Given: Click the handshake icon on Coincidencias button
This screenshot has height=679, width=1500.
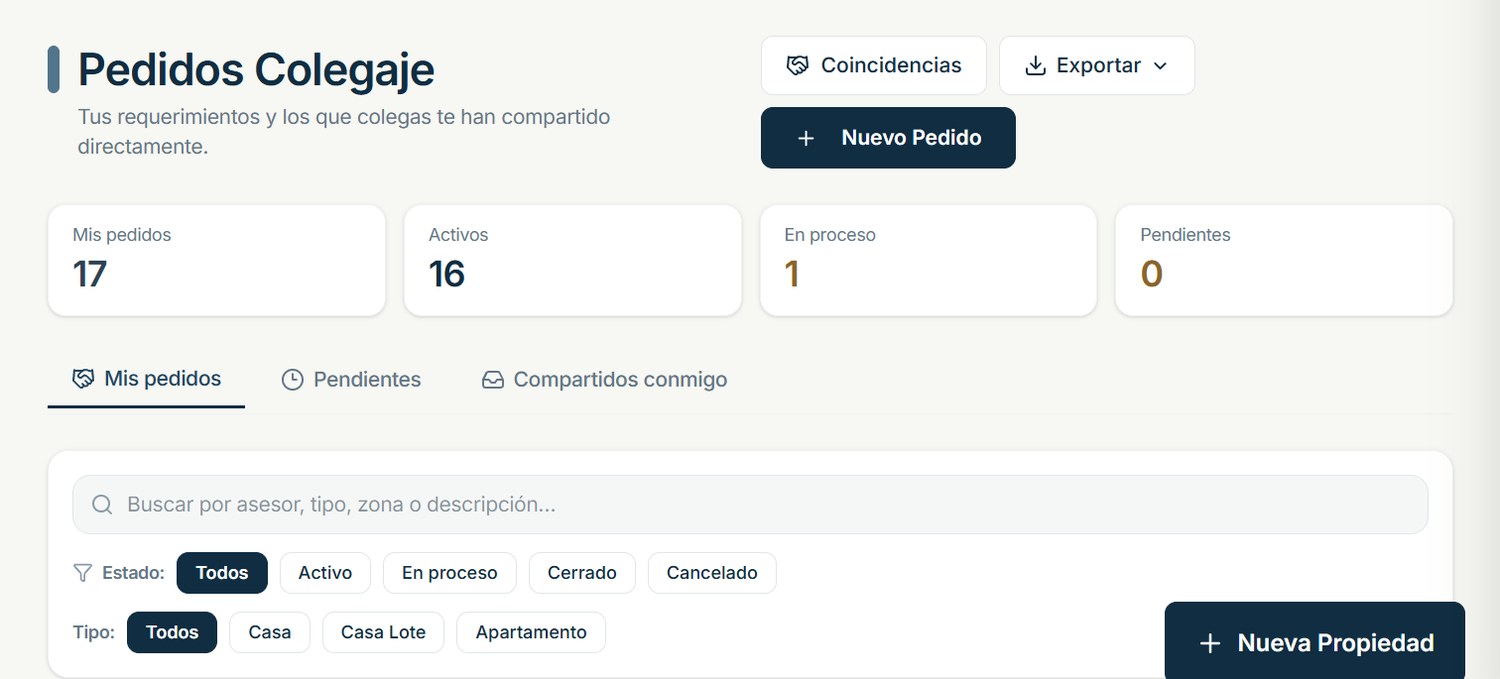Looking at the screenshot, I should coord(797,66).
